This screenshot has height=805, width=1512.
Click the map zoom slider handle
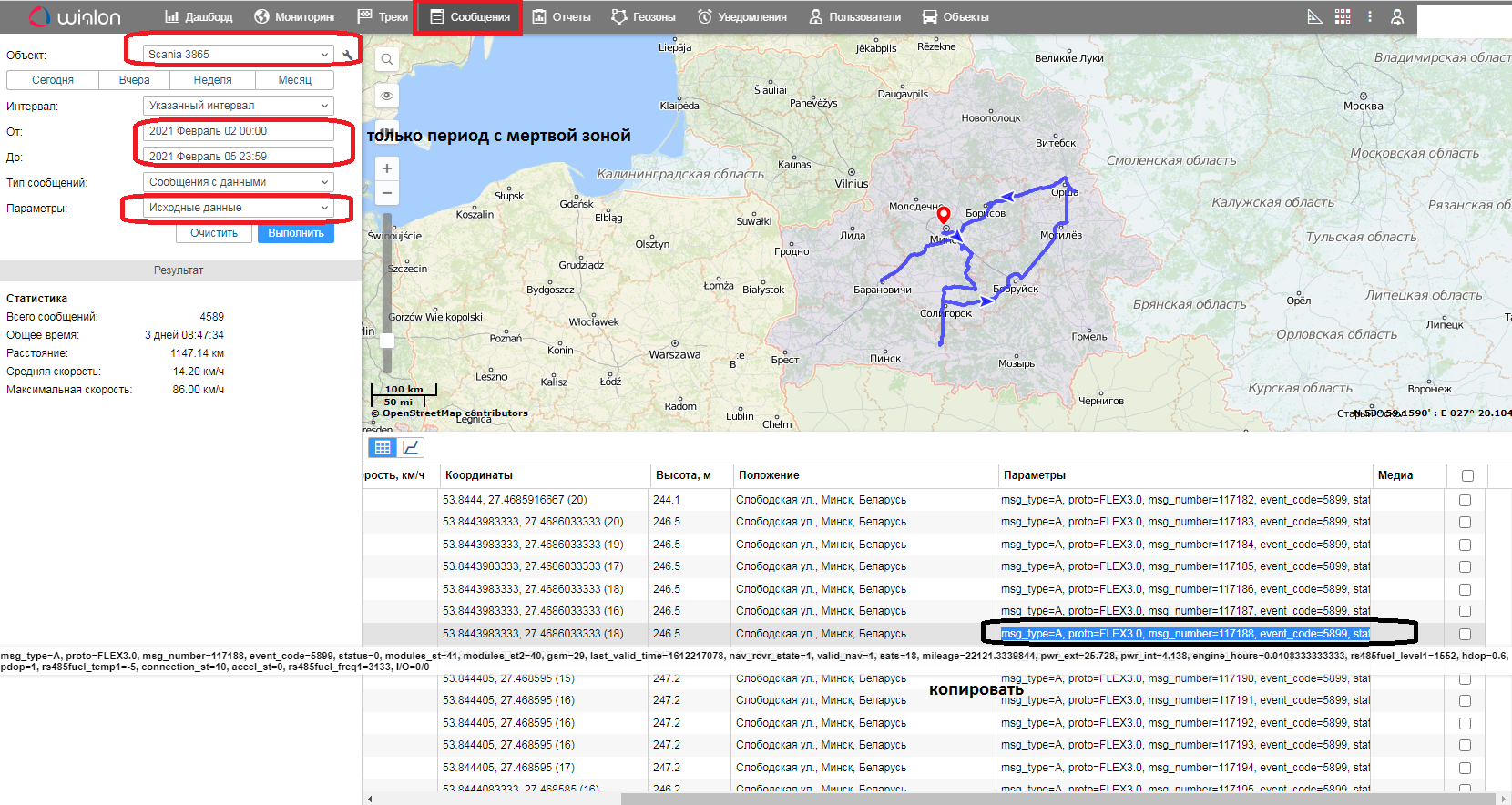pyautogui.click(x=387, y=341)
